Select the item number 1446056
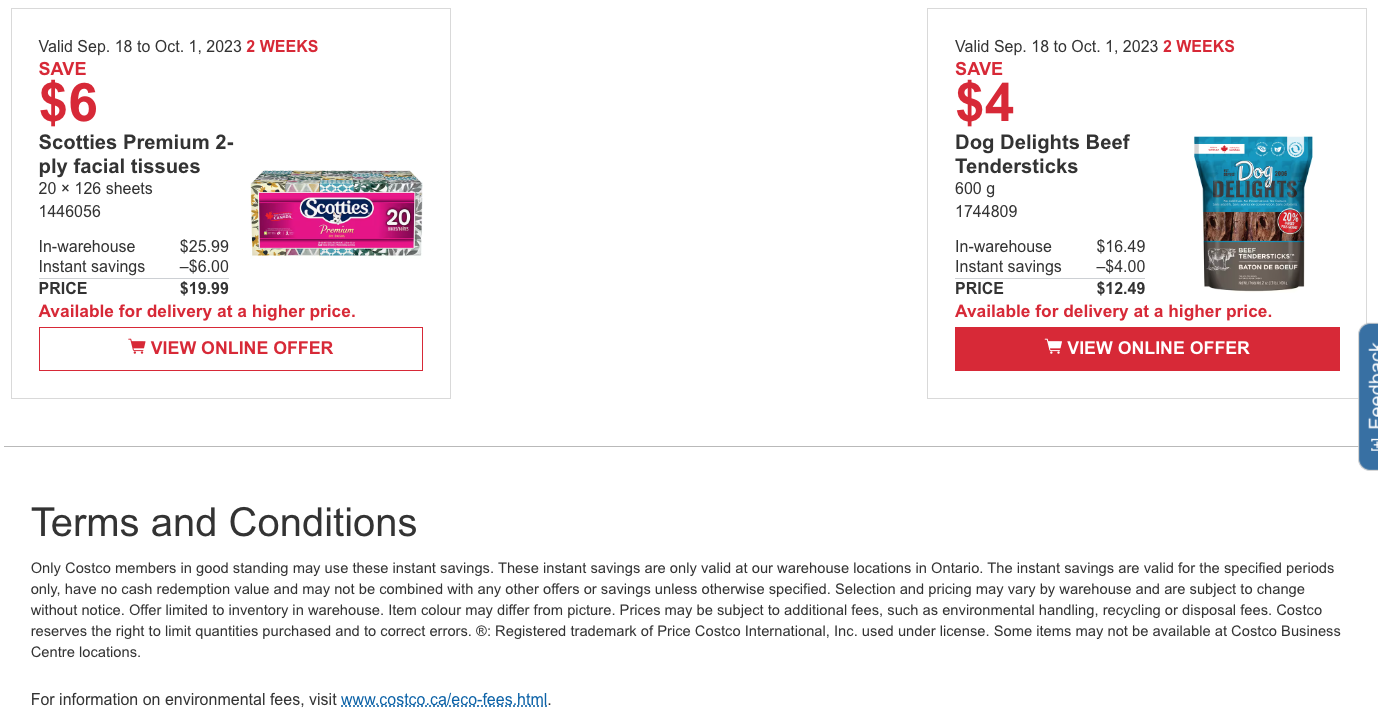 click(69, 211)
